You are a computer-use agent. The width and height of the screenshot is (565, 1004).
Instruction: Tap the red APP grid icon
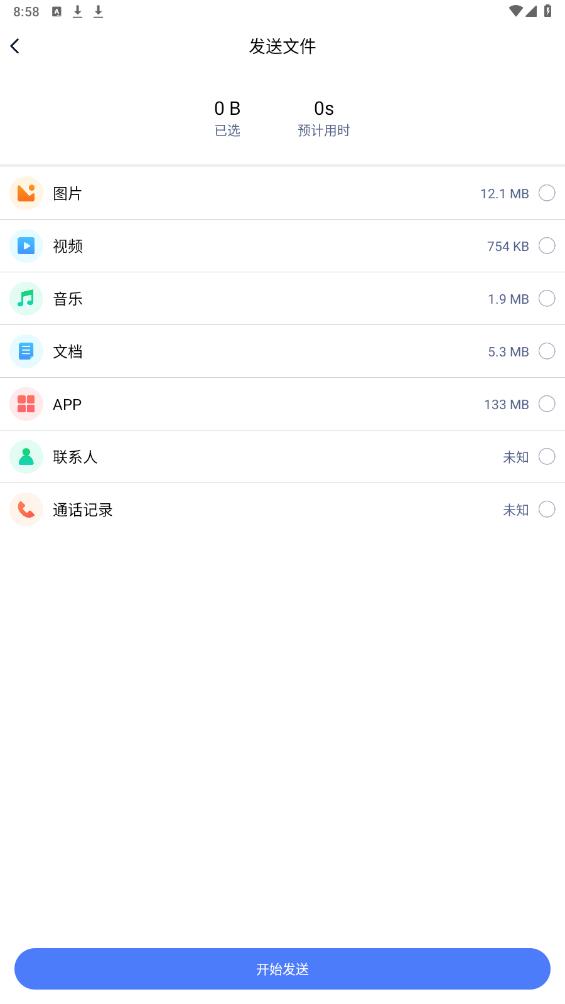[26, 404]
